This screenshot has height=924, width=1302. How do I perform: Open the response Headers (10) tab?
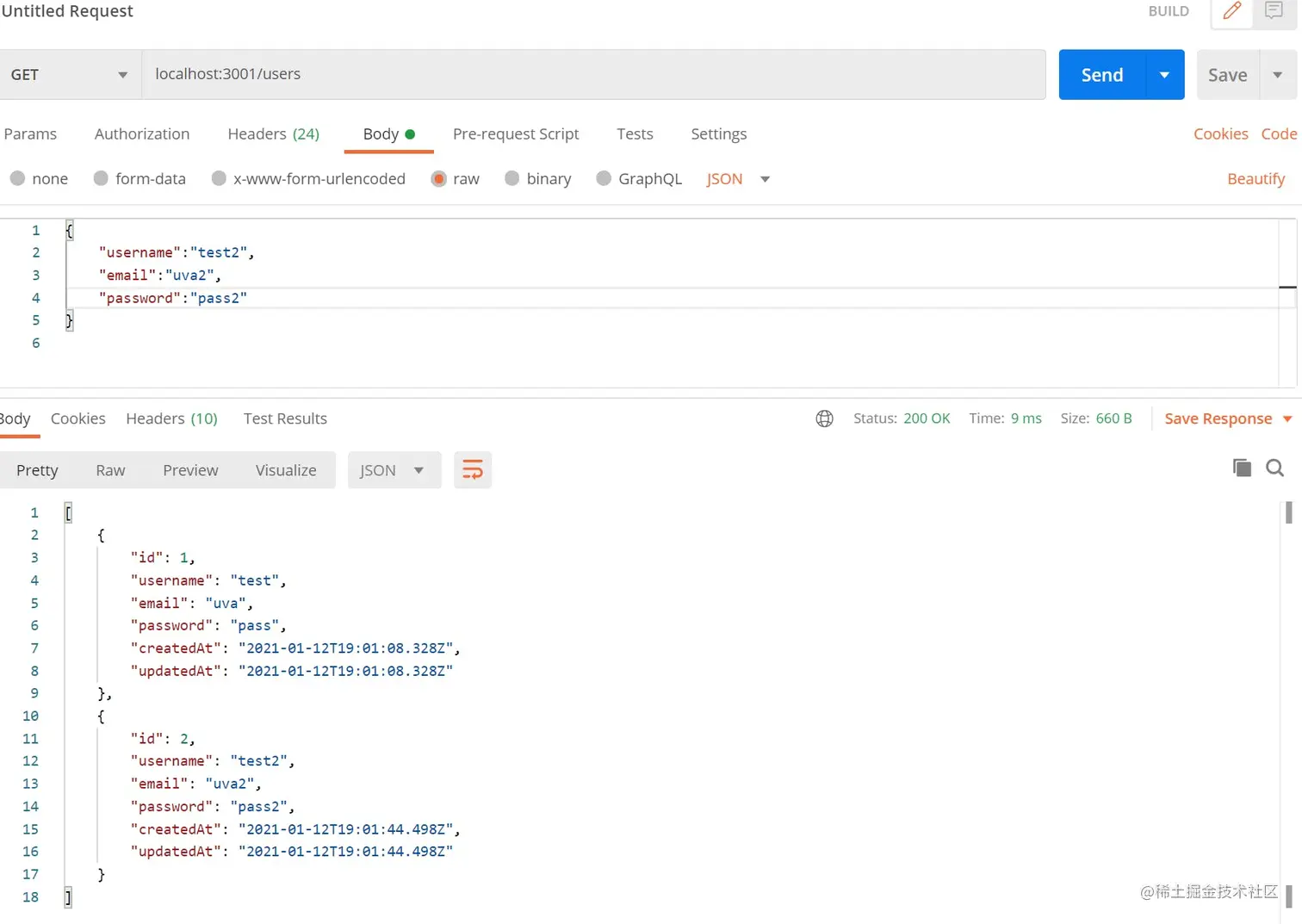(171, 419)
